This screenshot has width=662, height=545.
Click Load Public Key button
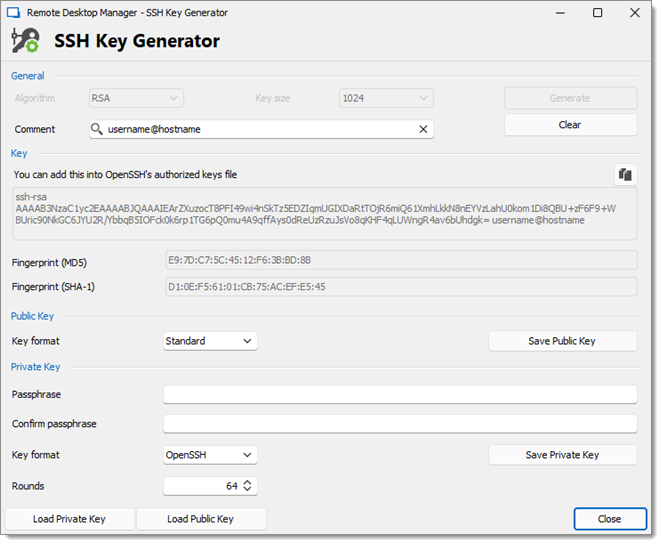coord(201,519)
